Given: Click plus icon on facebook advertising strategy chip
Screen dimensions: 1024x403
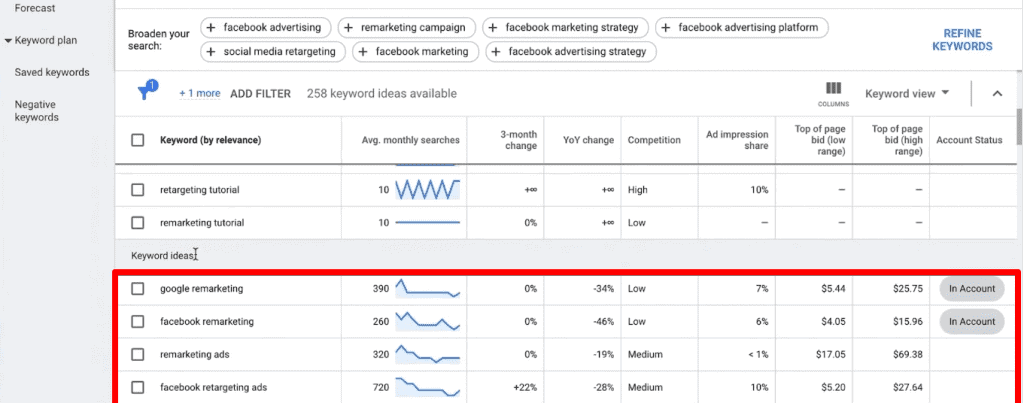Looking at the screenshot, I should (x=497, y=51).
